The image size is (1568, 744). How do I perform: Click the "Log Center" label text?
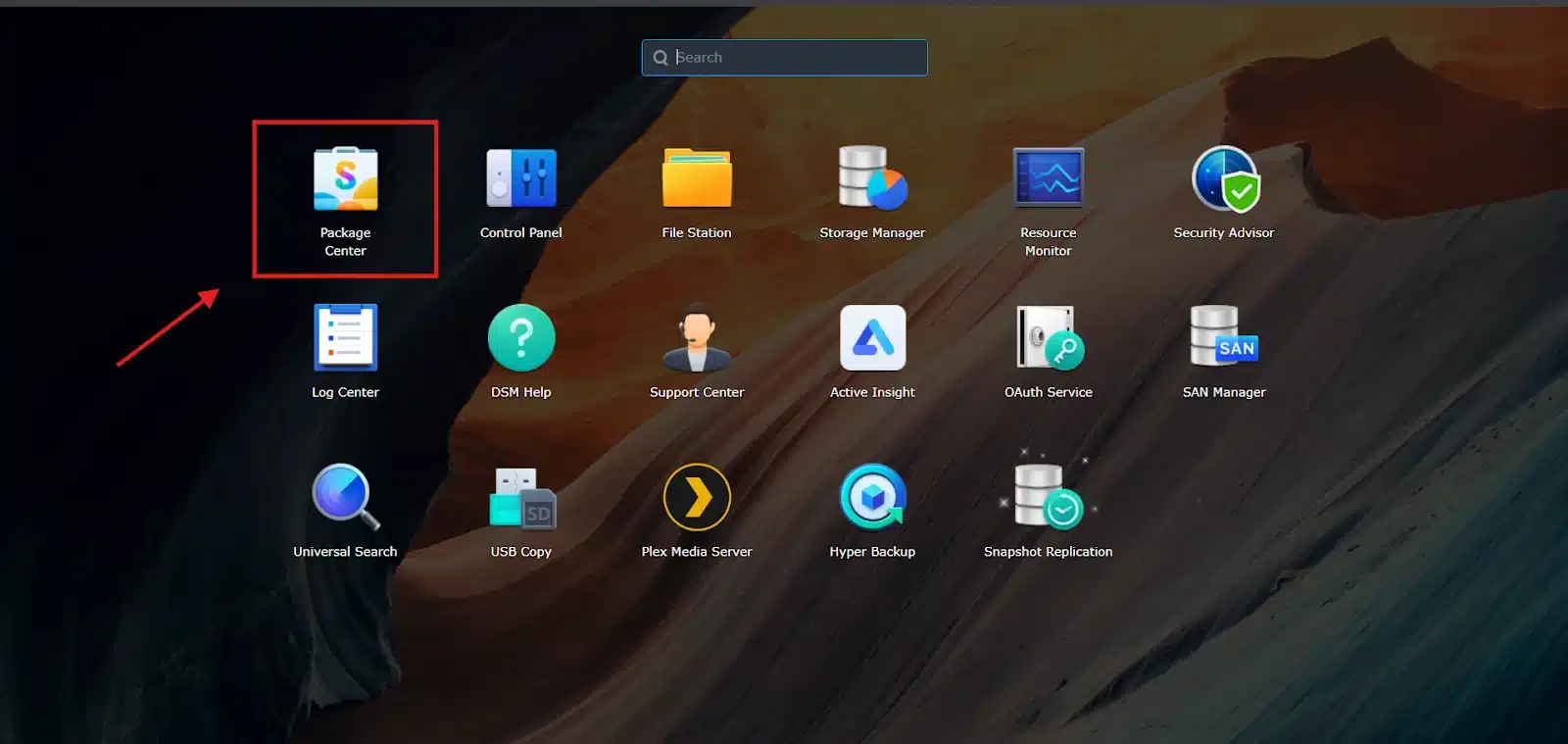(345, 392)
